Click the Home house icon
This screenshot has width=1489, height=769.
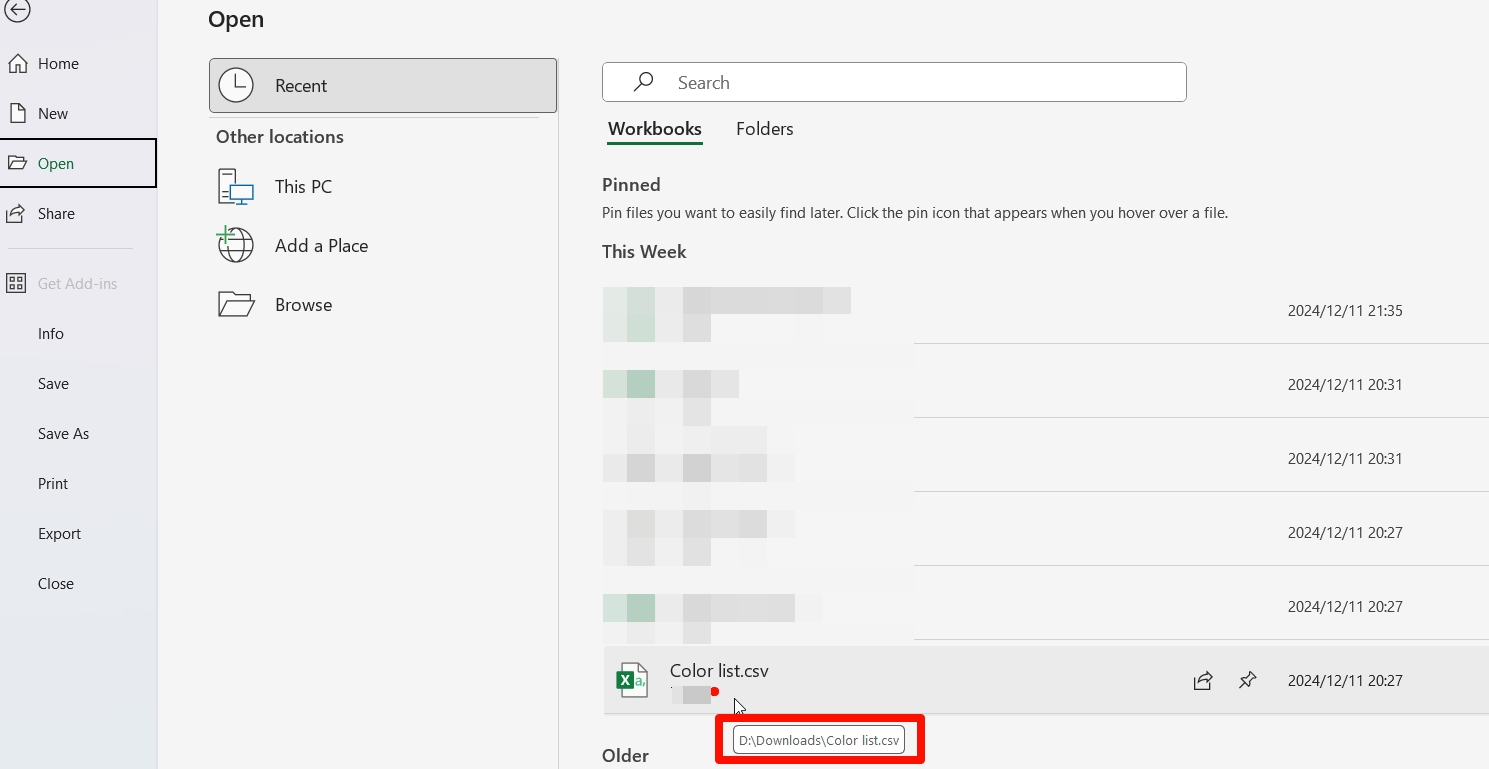click(17, 64)
